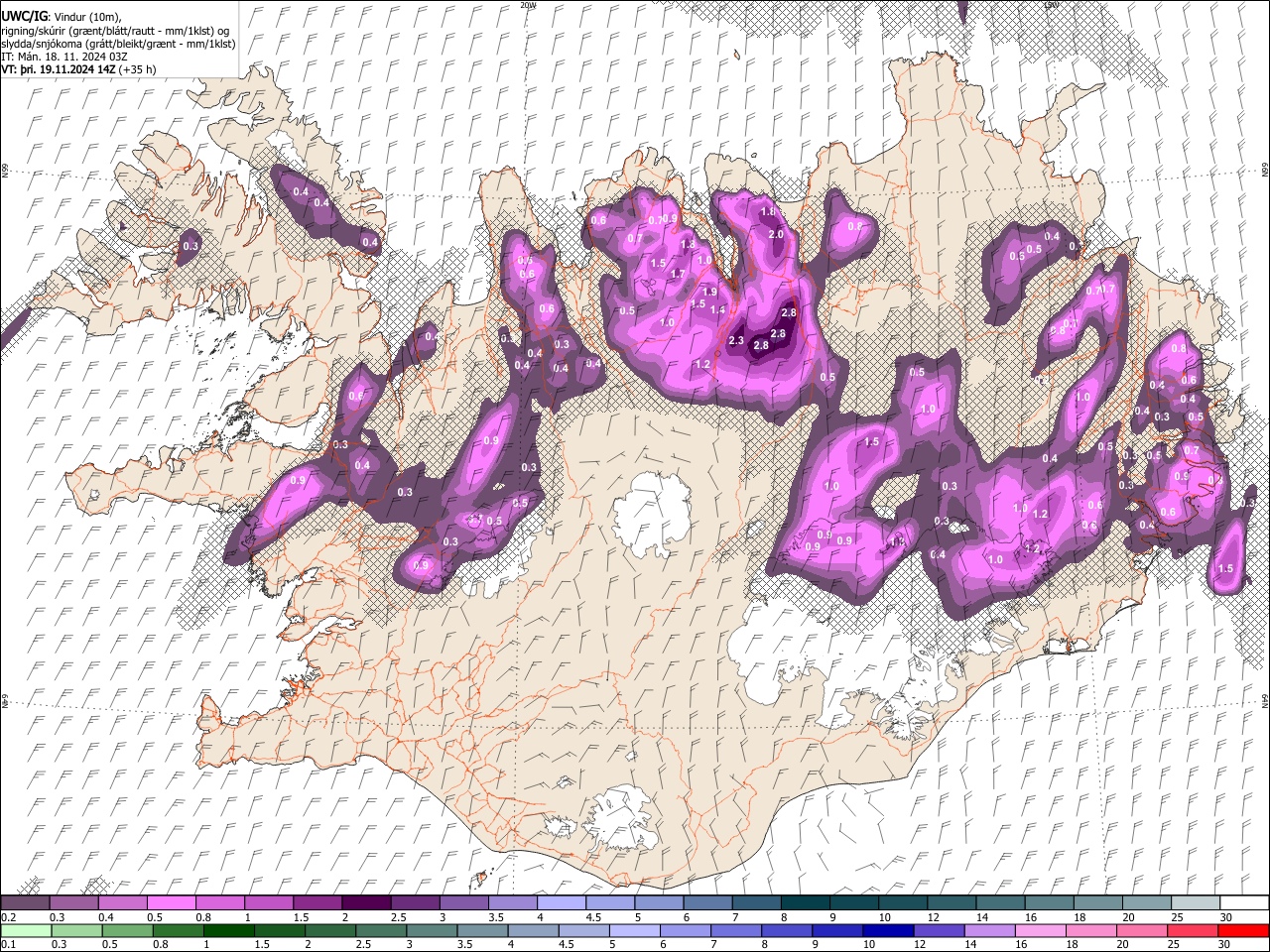The width and height of the screenshot is (1270, 952).
Task: Pick the darkest purple 2 swatch in upper legend
Action: pyautogui.click(x=365, y=902)
